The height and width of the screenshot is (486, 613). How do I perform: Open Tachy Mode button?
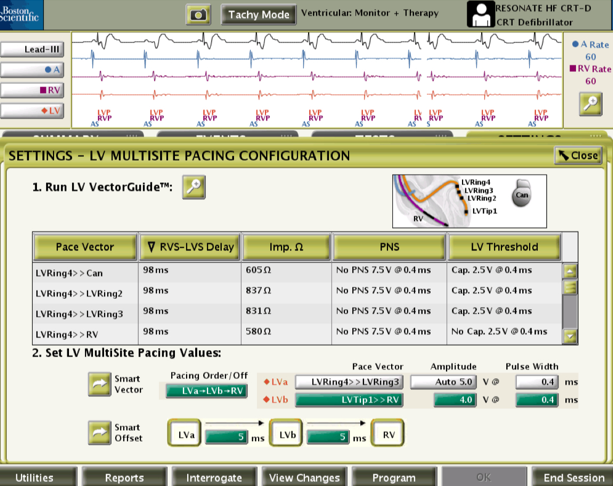click(x=258, y=15)
